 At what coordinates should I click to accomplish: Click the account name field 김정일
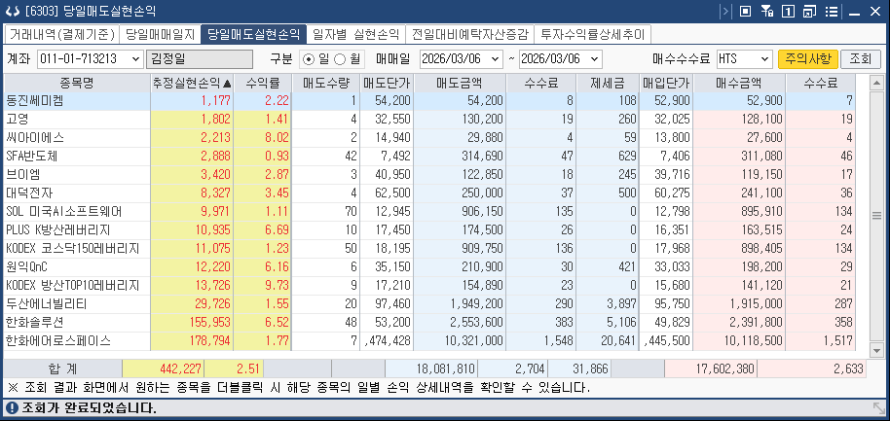coord(199,58)
